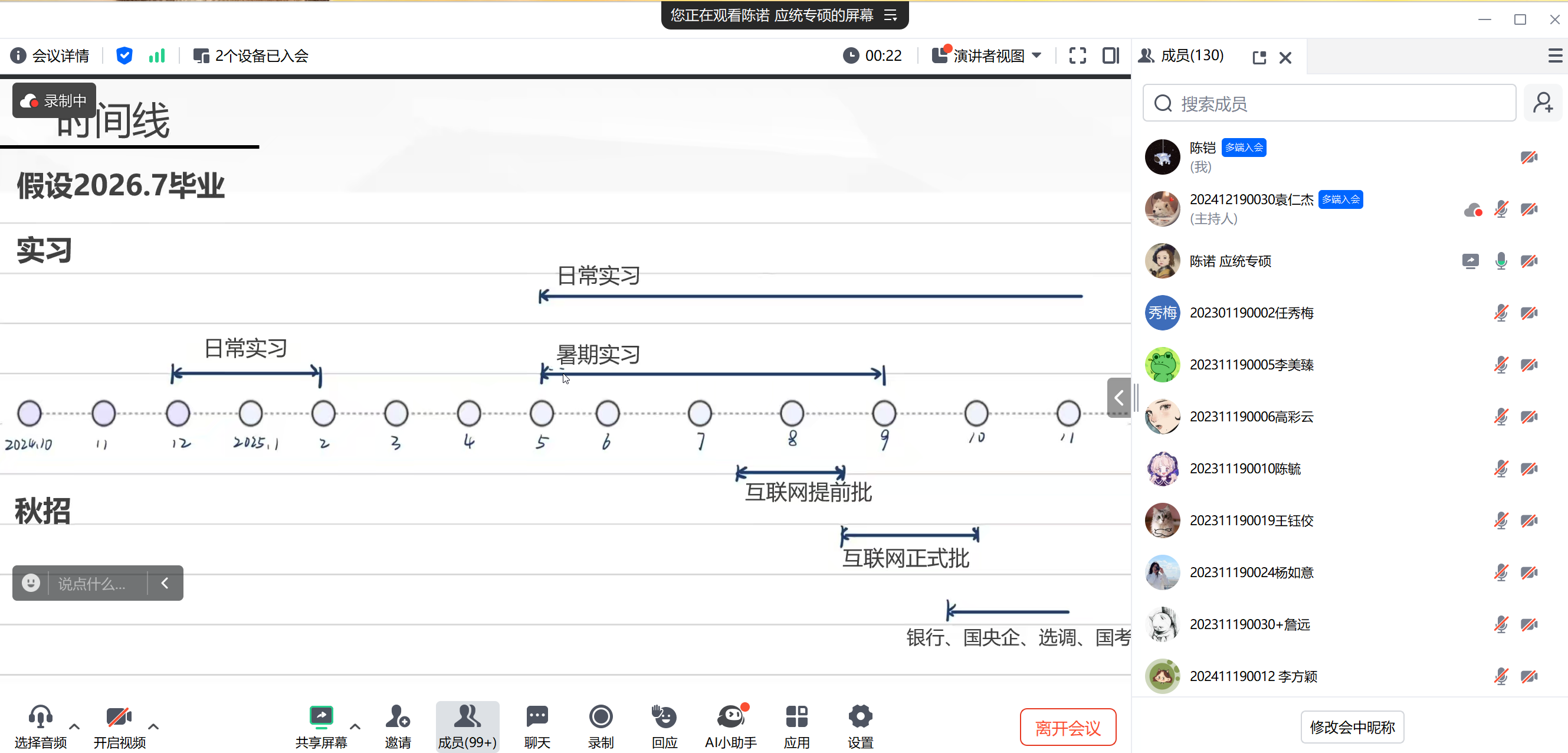Open share screen options arrow
The width and height of the screenshot is (1568, 753).
point(356,727)
